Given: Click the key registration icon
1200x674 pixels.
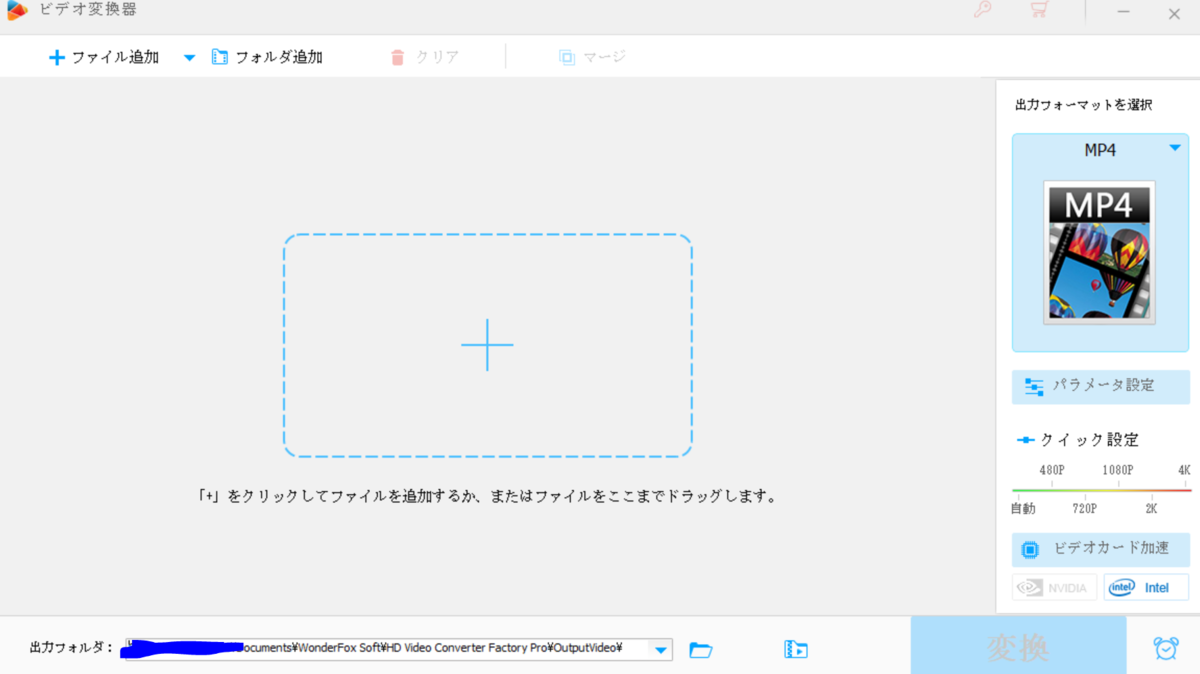Looking at the screenshot, I should 983,12.
